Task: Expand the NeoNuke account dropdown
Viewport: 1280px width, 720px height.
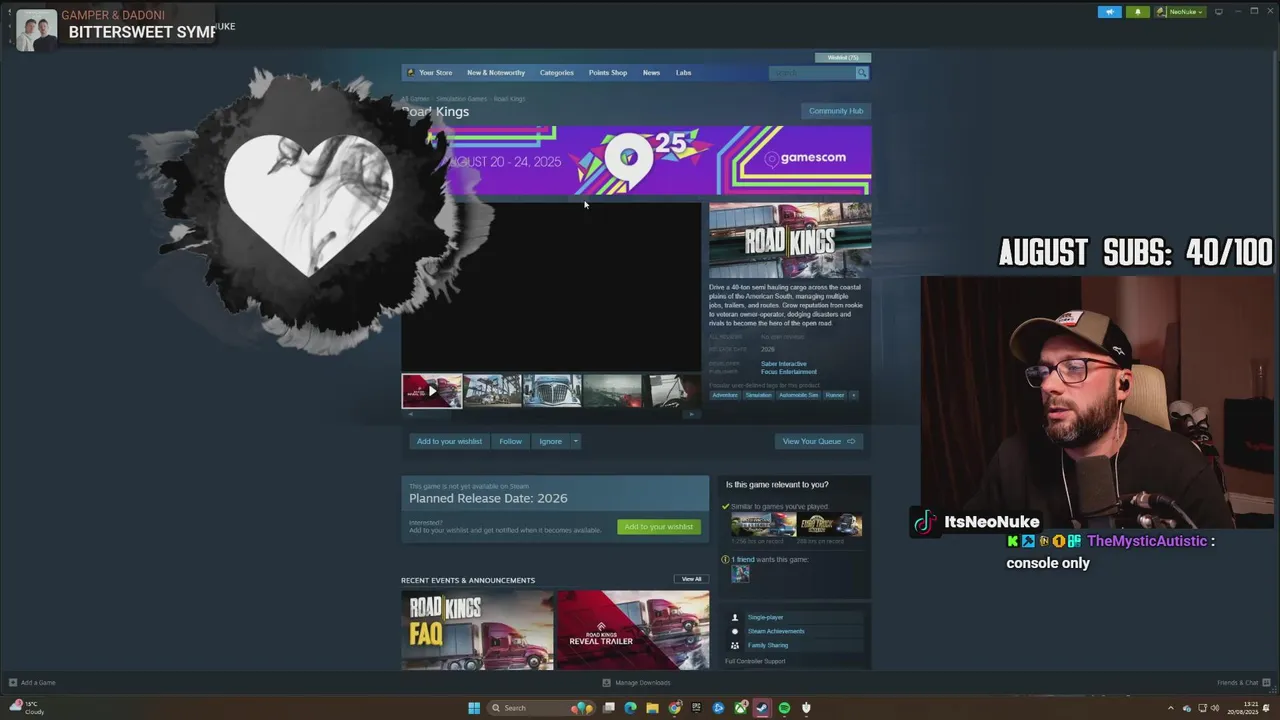Action: pos(1180,12)
